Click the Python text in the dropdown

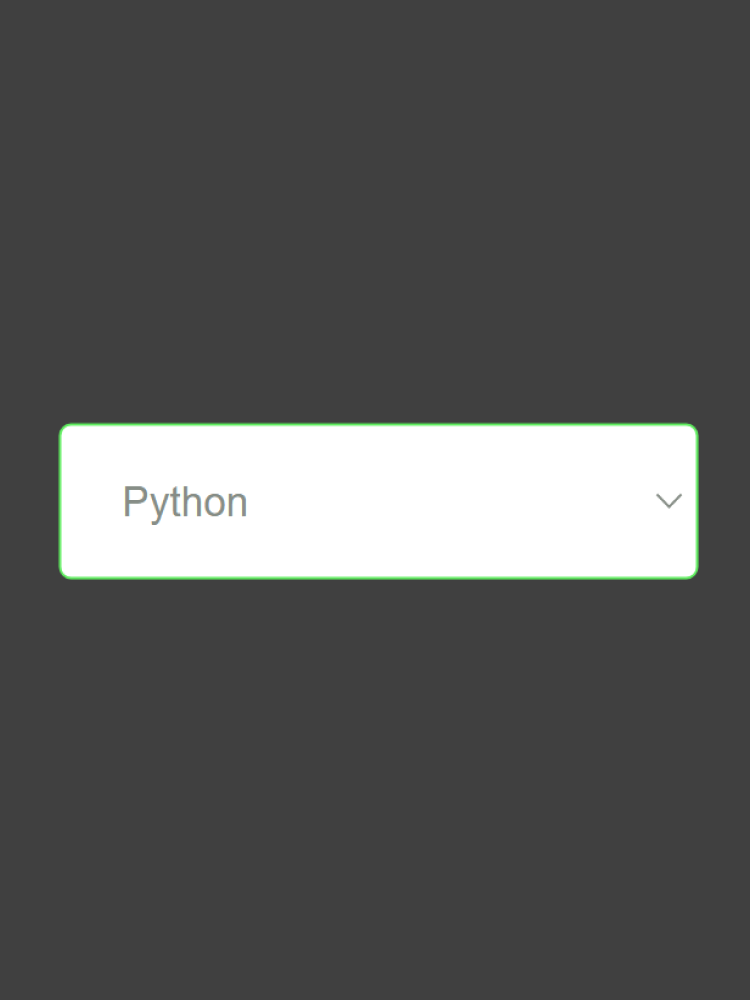[x=185, y=502]
